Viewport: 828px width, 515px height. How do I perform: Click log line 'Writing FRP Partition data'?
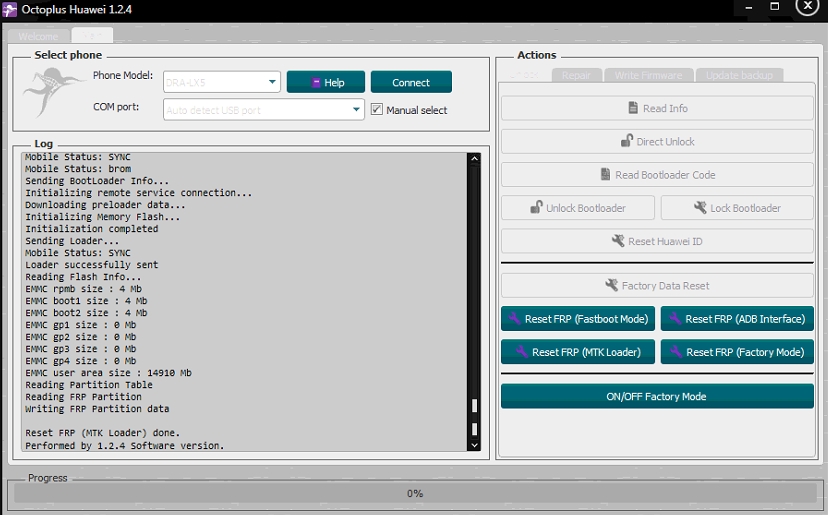tap(97, 408)
